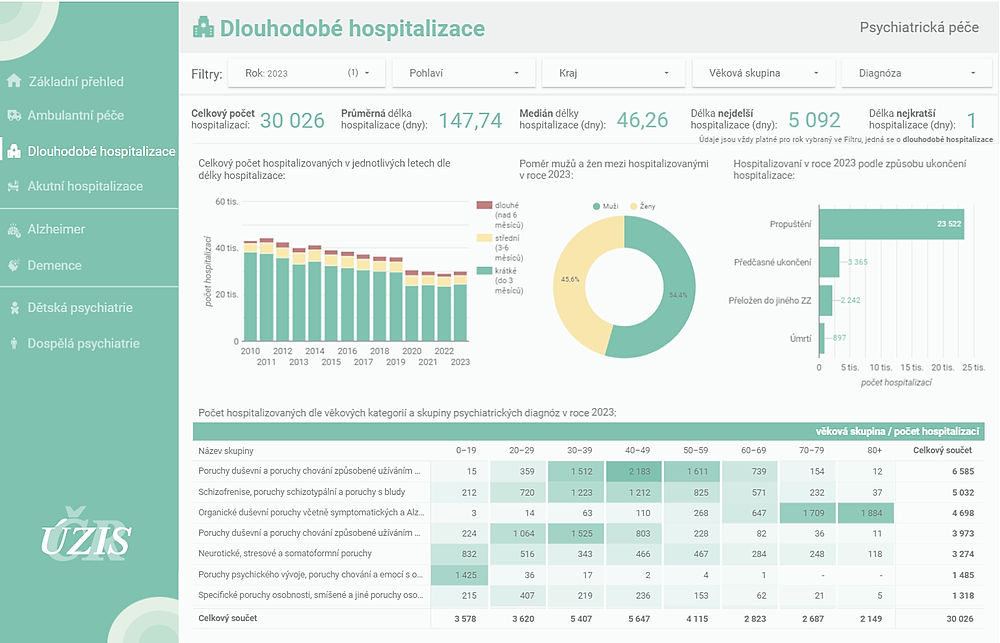Select the child icon for Dětská psychiatrie
1000x643 pixels.
(x=13, y=307)
